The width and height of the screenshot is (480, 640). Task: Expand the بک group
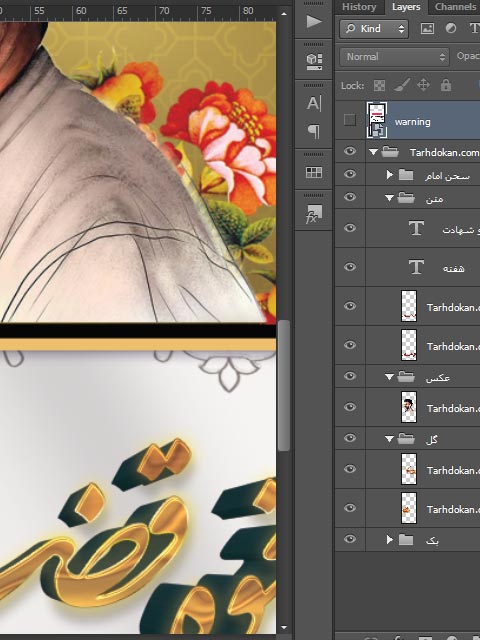coord(389,540)
